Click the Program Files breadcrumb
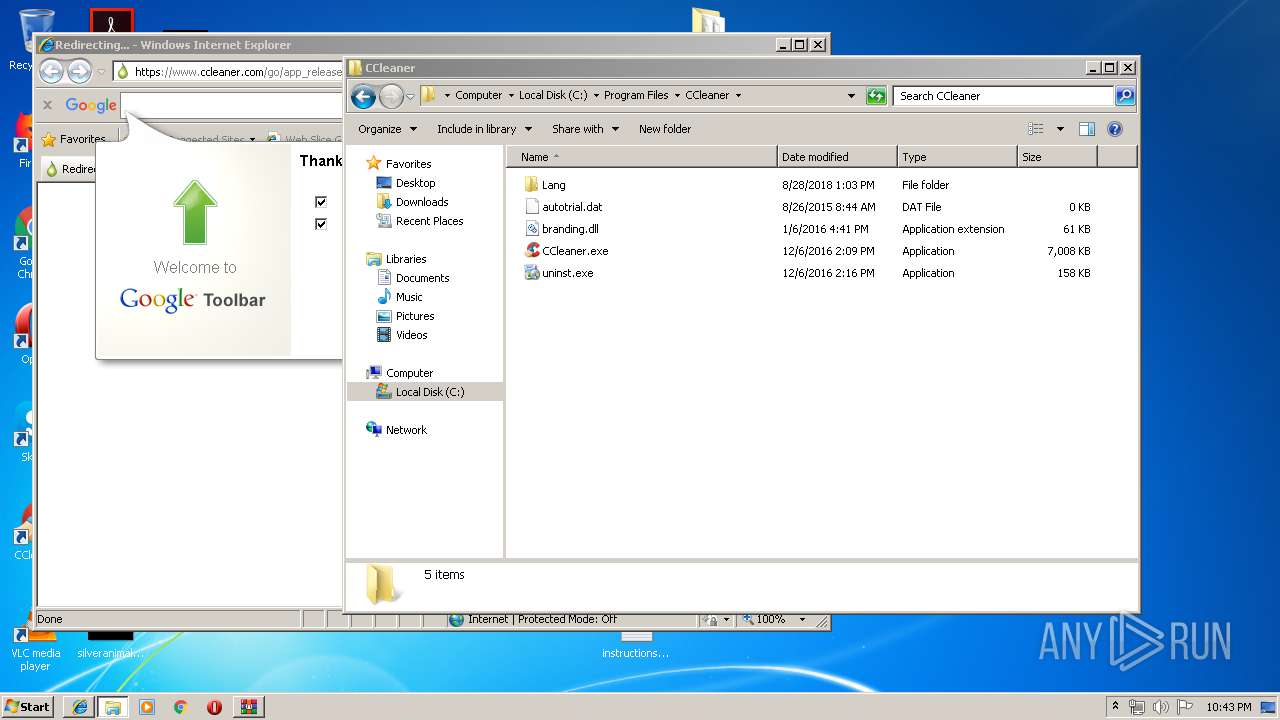Viewport: 1280px width, 720px height. 636,96
